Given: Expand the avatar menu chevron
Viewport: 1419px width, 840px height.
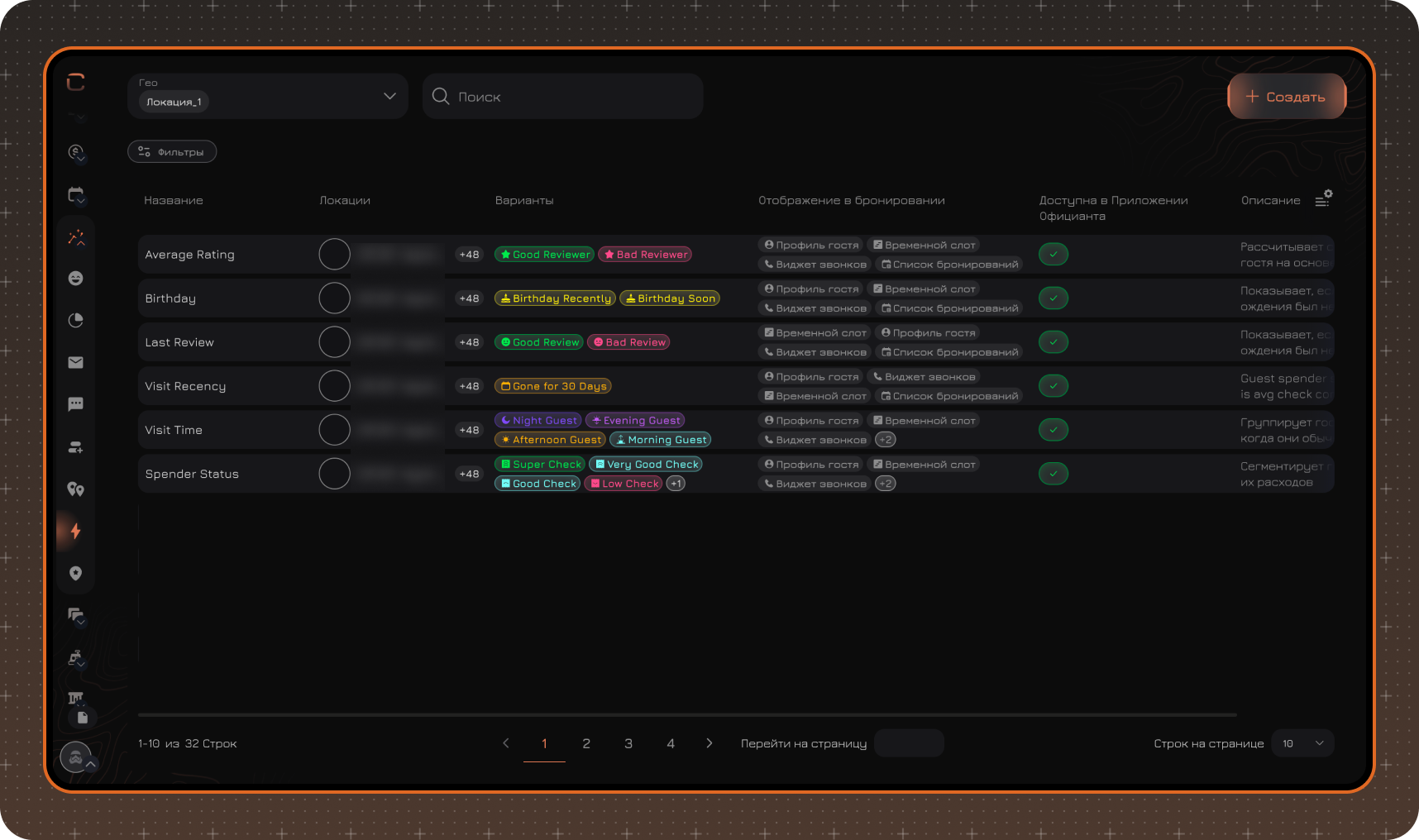Looking at the screenshot, I should (x=91, y=765).
